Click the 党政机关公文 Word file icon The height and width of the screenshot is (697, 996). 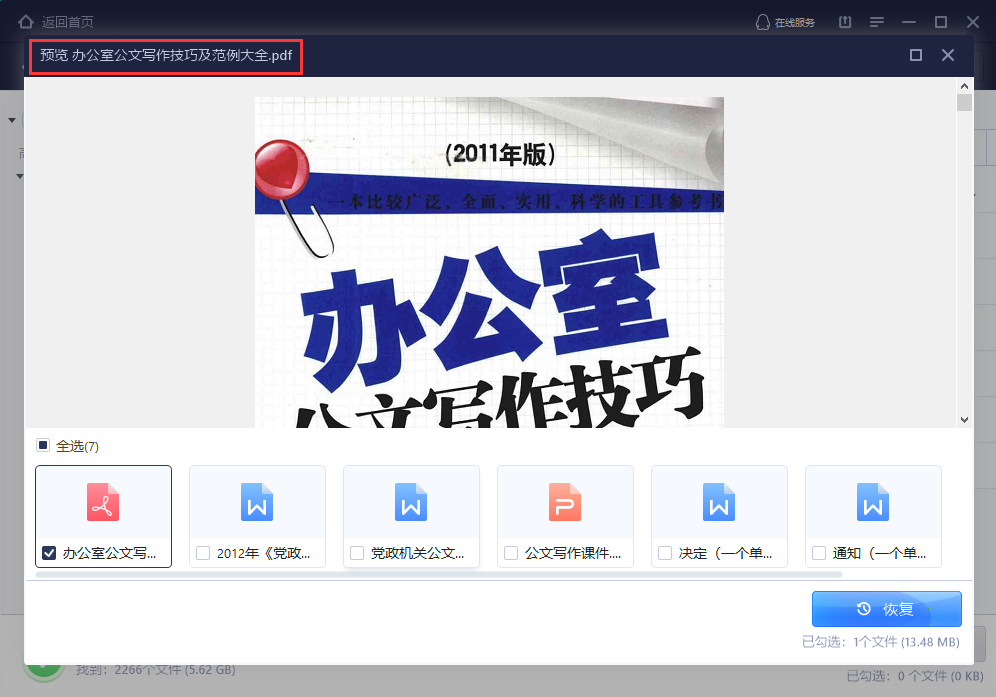pyautogui.click(x=411, y=502)
